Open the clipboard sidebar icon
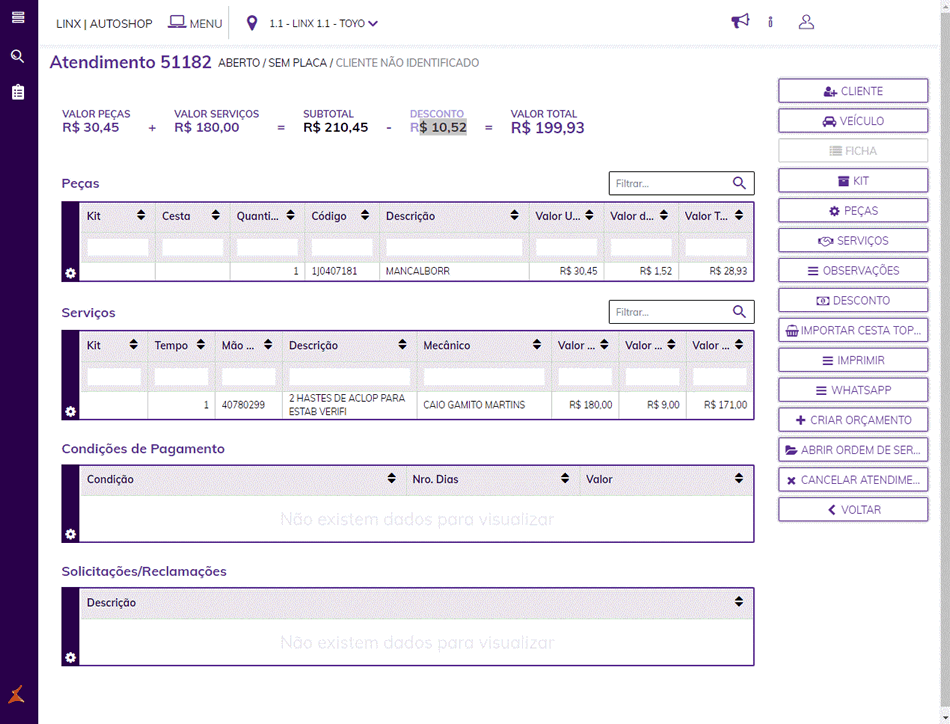950x724 pixels. pyautogui.click(x=18, y=92)
